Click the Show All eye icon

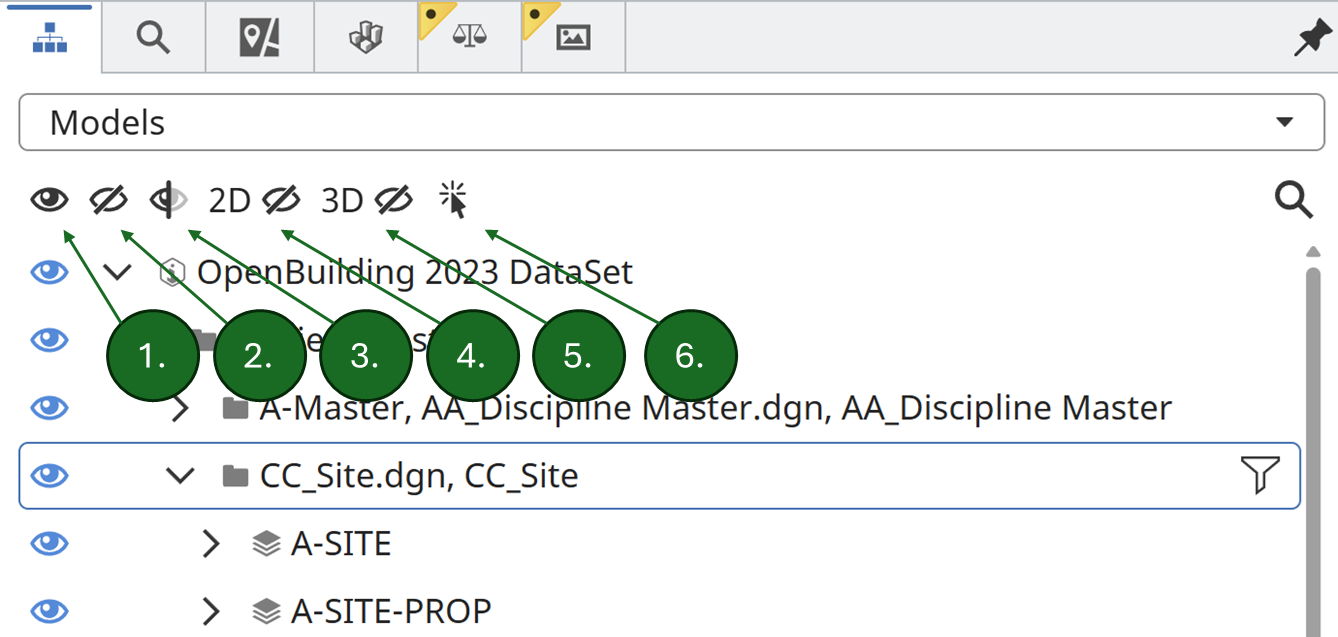tap(49, 201)
